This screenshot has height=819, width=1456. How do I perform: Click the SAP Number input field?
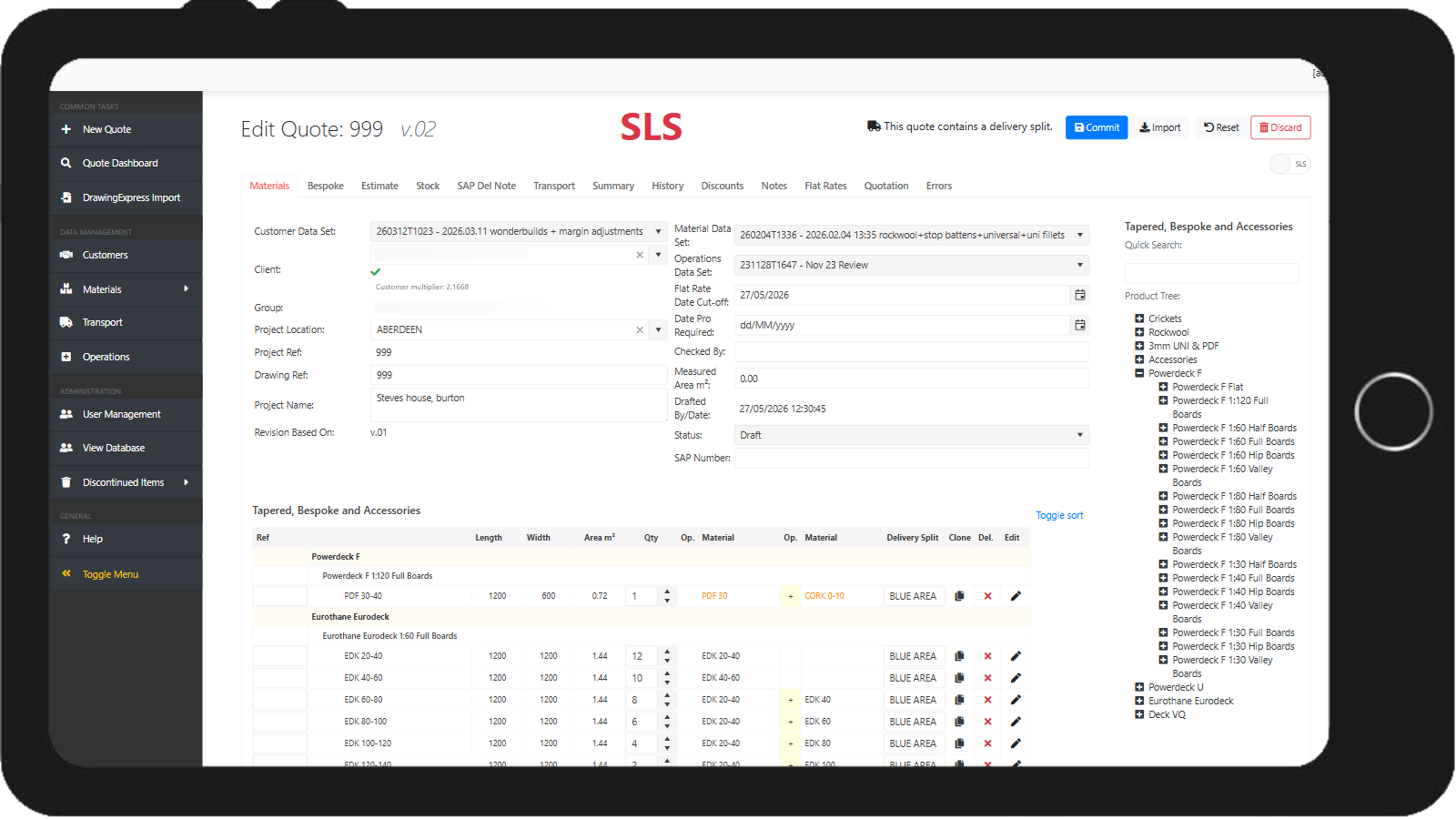(912, 458)
